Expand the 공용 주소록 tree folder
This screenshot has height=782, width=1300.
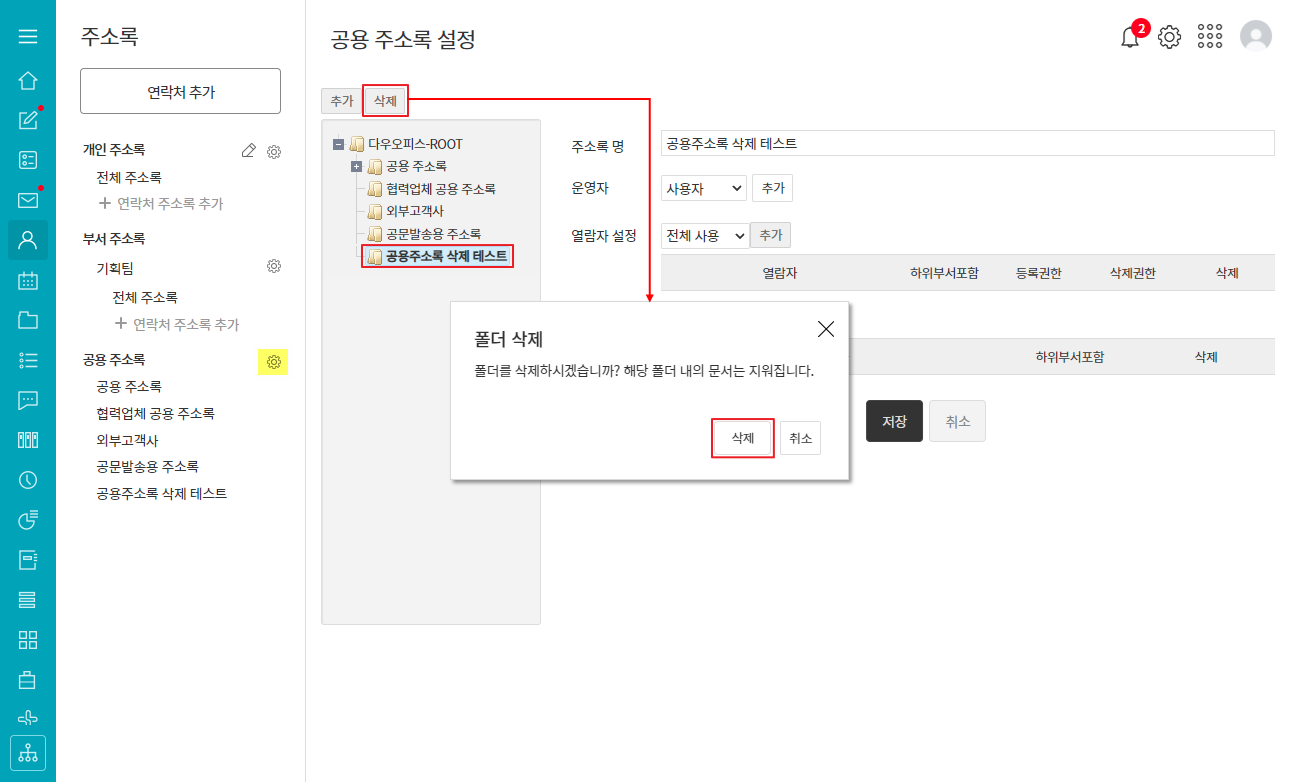coord(356,166)
